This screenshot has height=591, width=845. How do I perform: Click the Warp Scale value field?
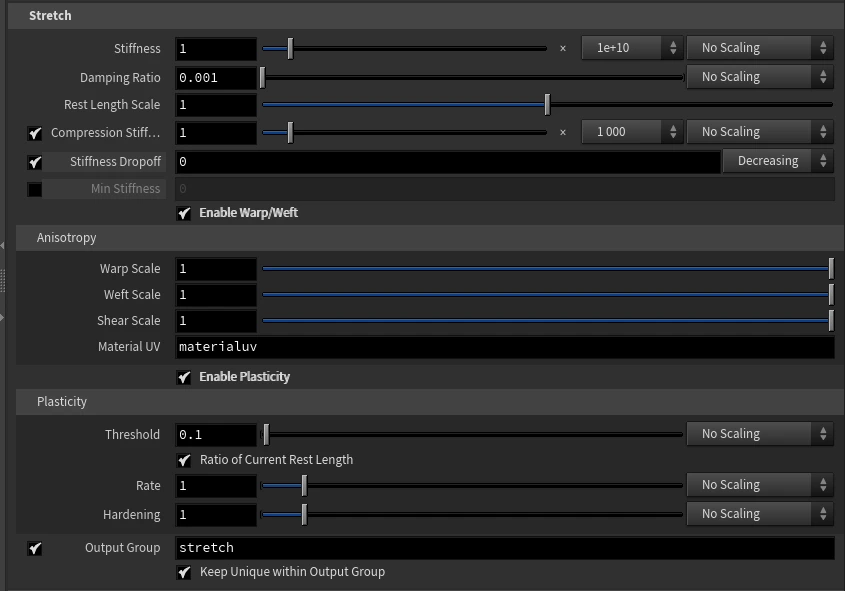pyautogui.click(x=216, y=269)
